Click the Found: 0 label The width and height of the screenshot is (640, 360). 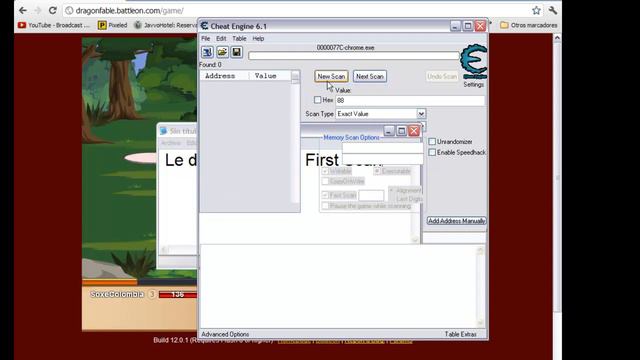click(x=210, y=65)
